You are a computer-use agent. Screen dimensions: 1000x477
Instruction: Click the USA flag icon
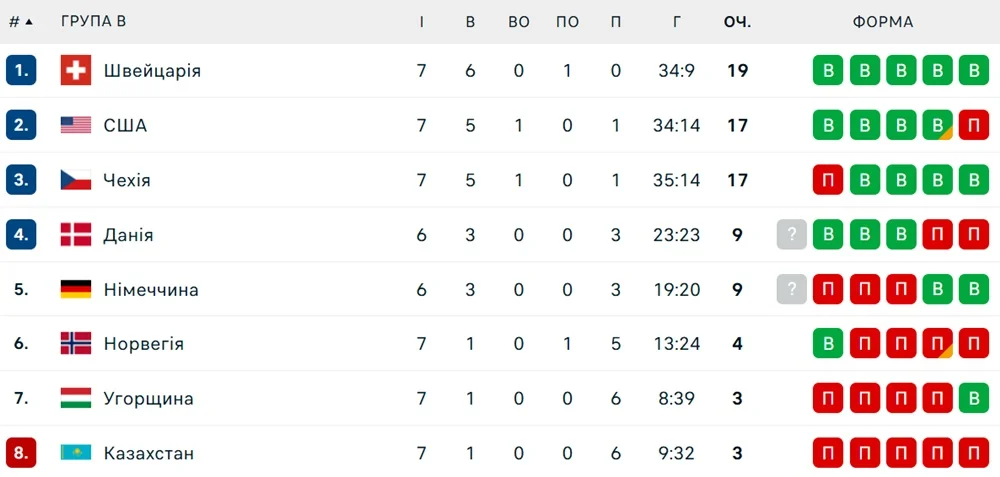click(x=76, y=125)
